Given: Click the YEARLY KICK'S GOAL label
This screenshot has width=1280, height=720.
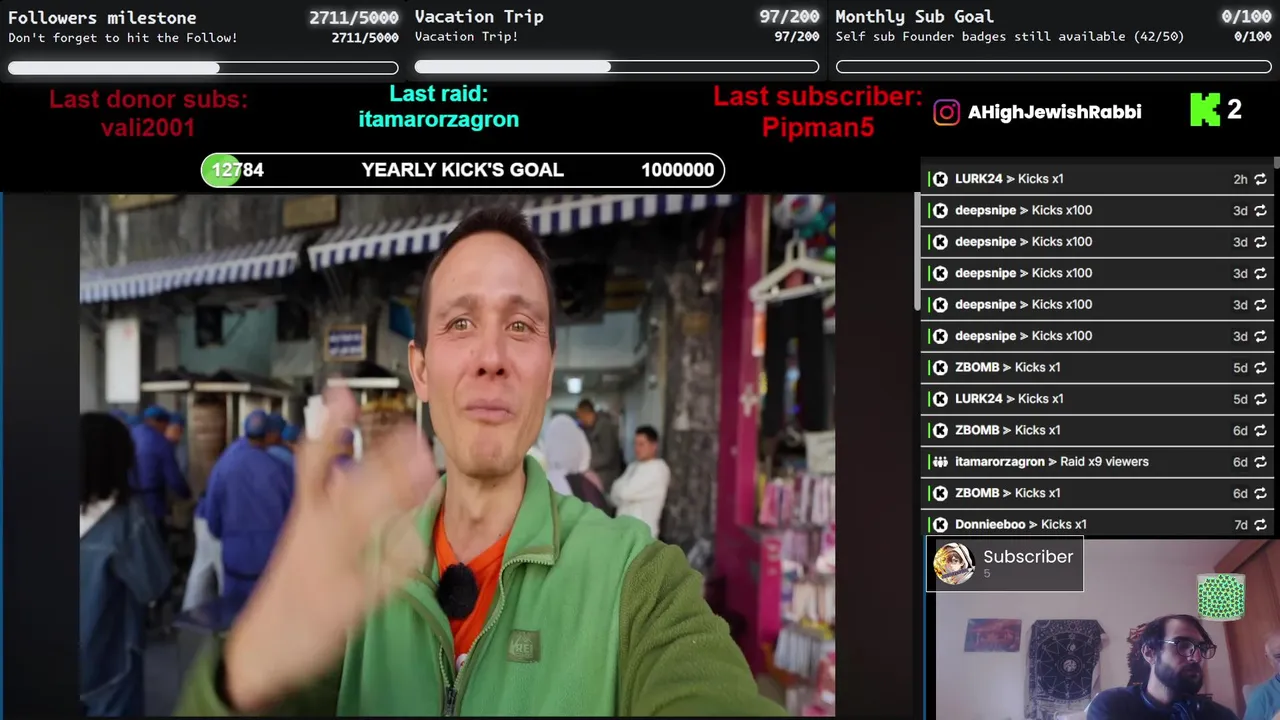Looking at the screenshot, I should click(462, 170).
